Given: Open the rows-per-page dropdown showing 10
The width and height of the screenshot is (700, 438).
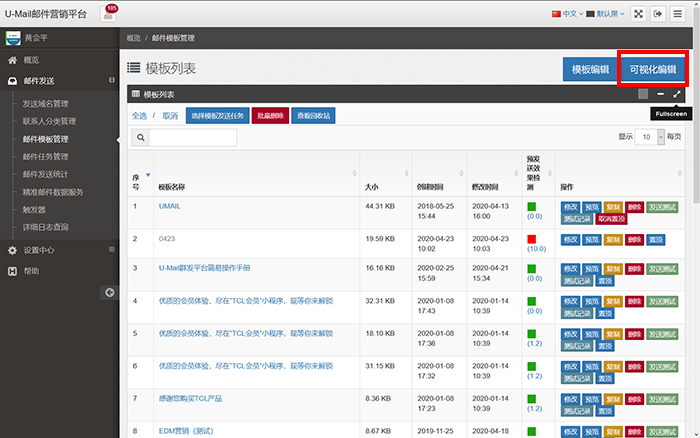Looking at the screenshot, I should click(x=651, y=136).
